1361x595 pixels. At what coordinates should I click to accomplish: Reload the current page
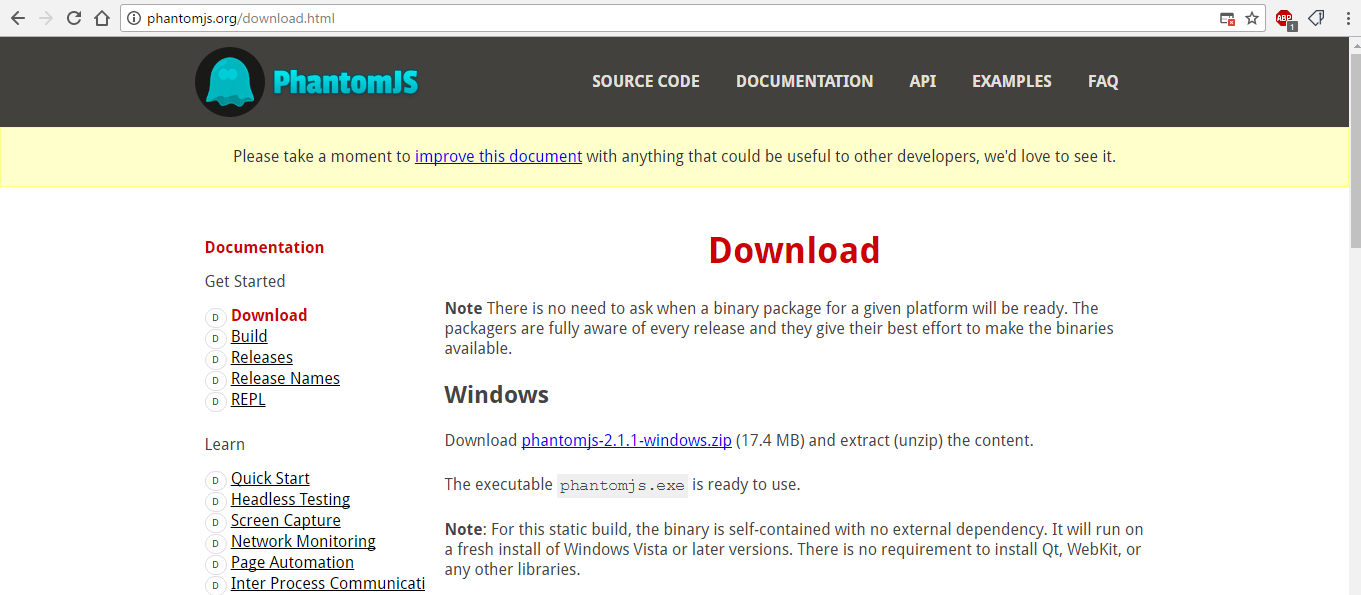coord(72,17)
